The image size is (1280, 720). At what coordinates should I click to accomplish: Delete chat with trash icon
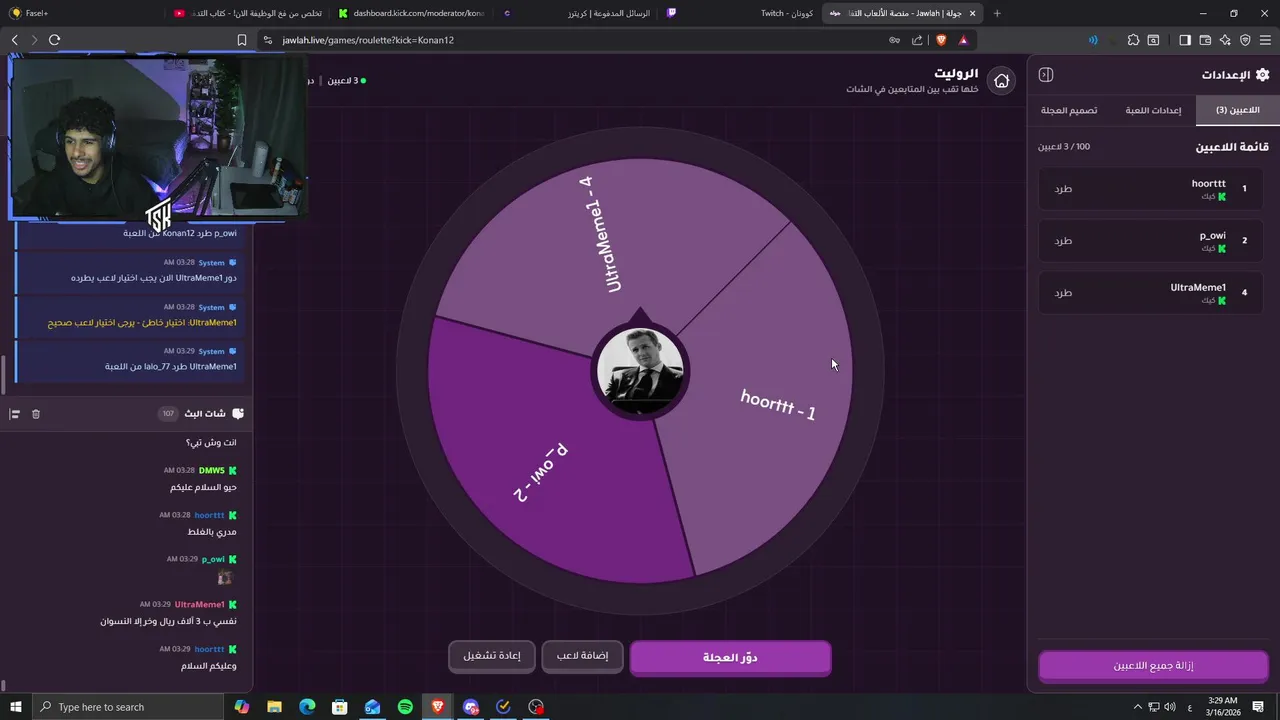36,414
